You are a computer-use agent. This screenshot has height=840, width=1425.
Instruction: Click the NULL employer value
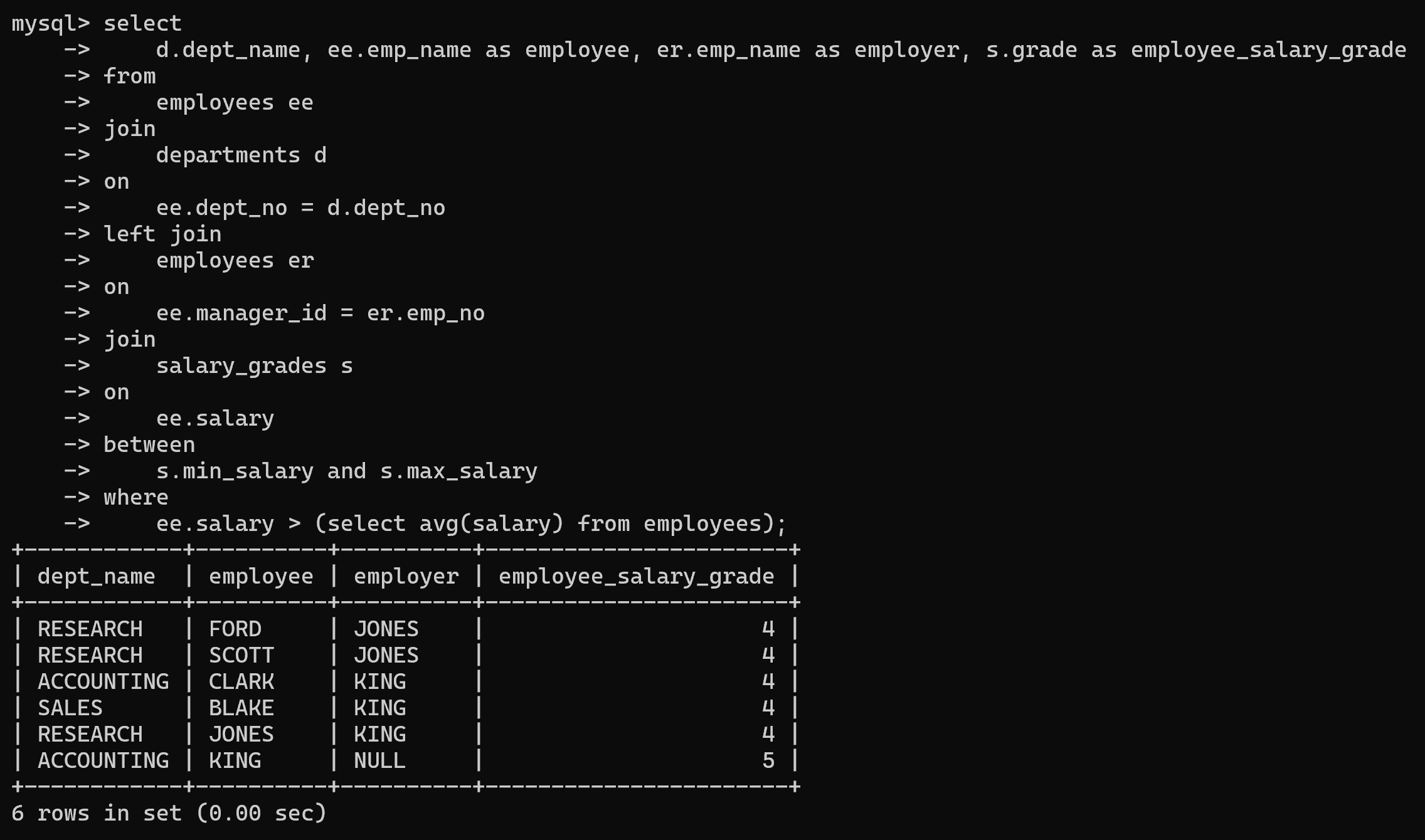(x=379, y=760)
